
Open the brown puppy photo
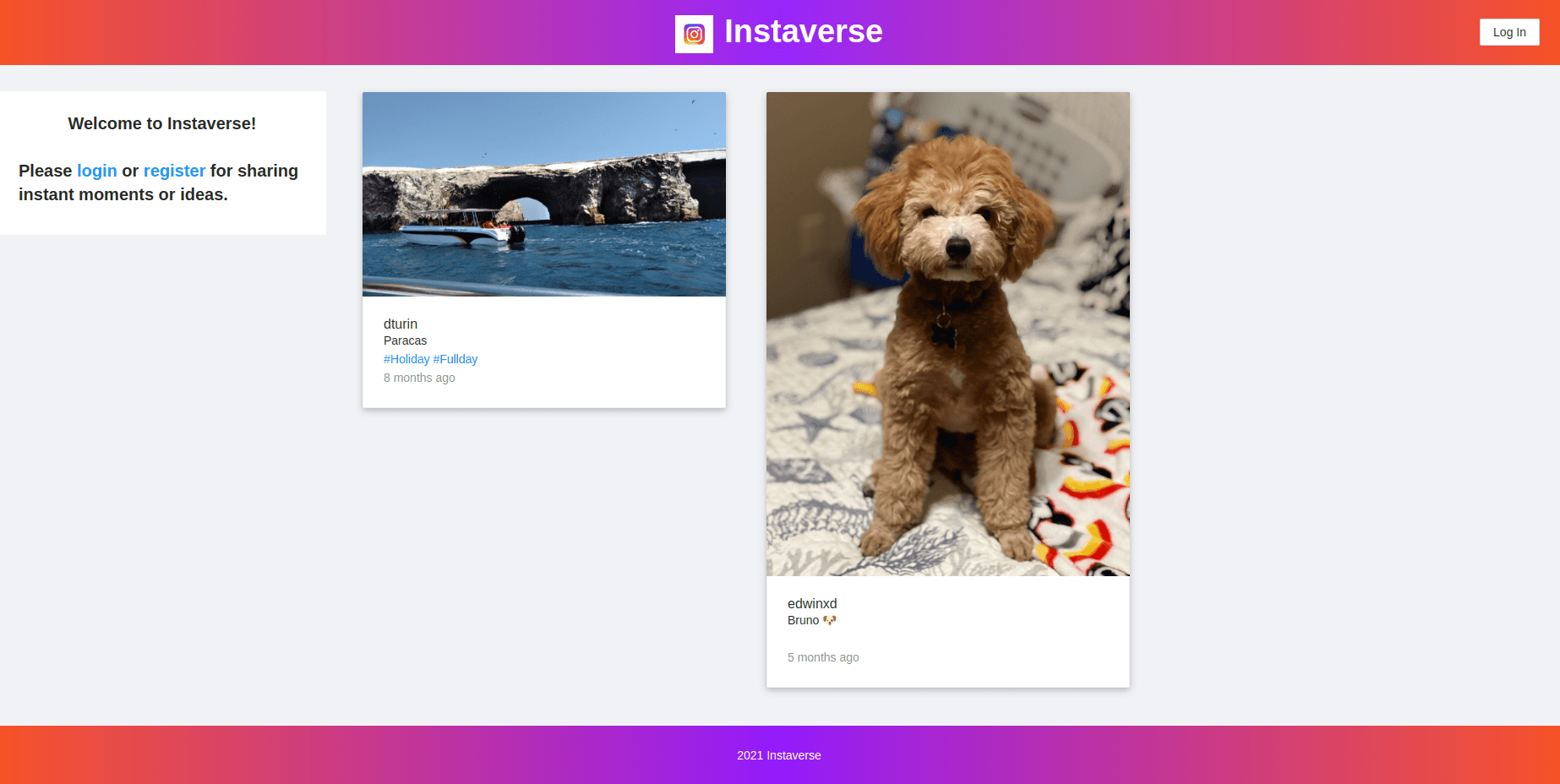pos(947,334)
